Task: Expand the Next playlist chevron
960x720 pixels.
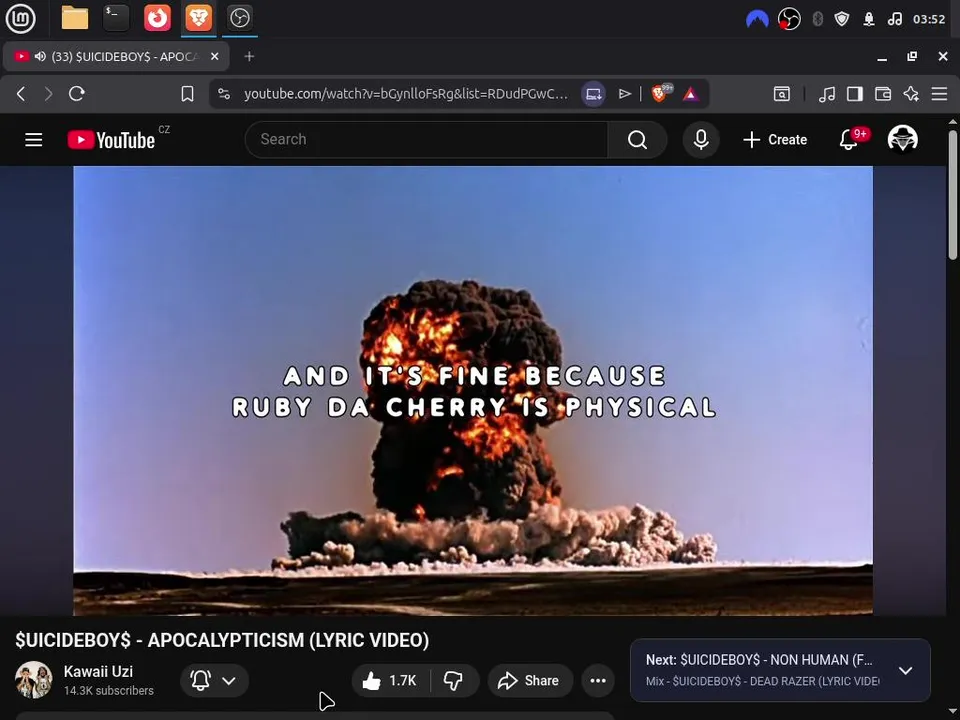Action: (x=906, y=670)
